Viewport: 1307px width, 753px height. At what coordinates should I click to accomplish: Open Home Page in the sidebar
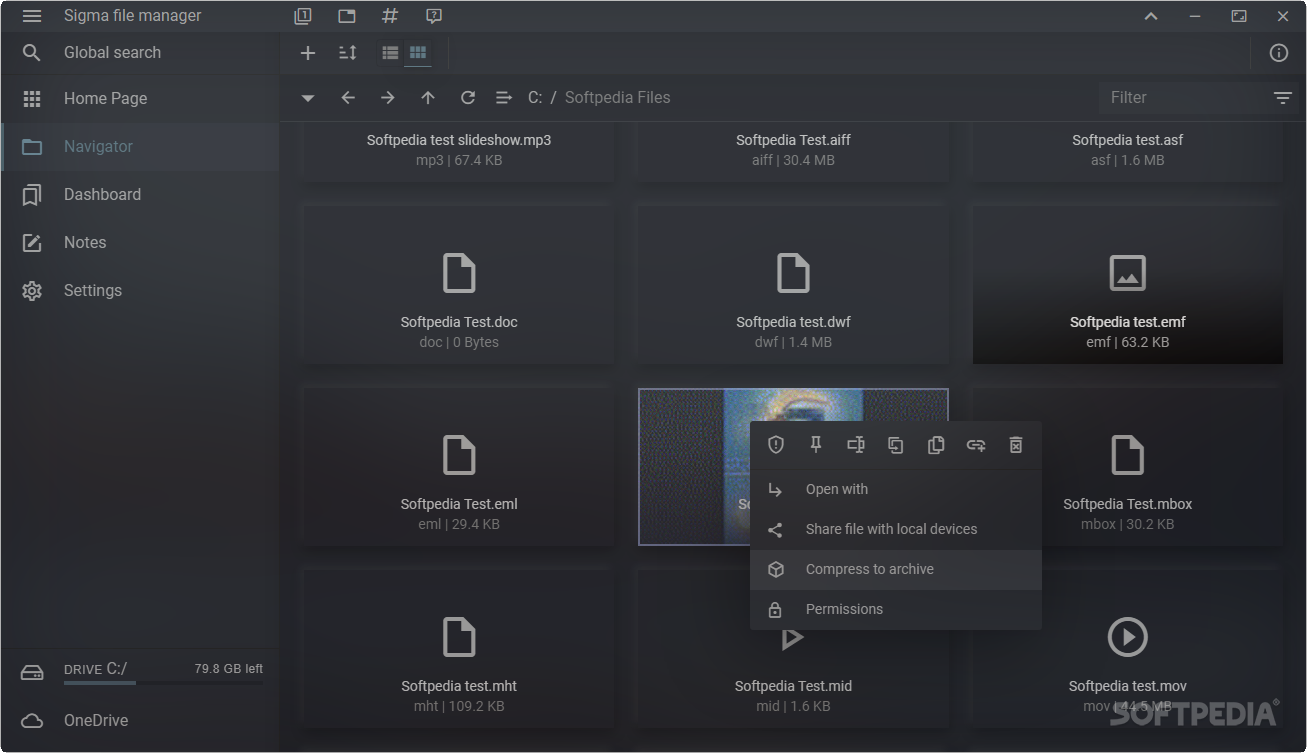click(140, 99)
